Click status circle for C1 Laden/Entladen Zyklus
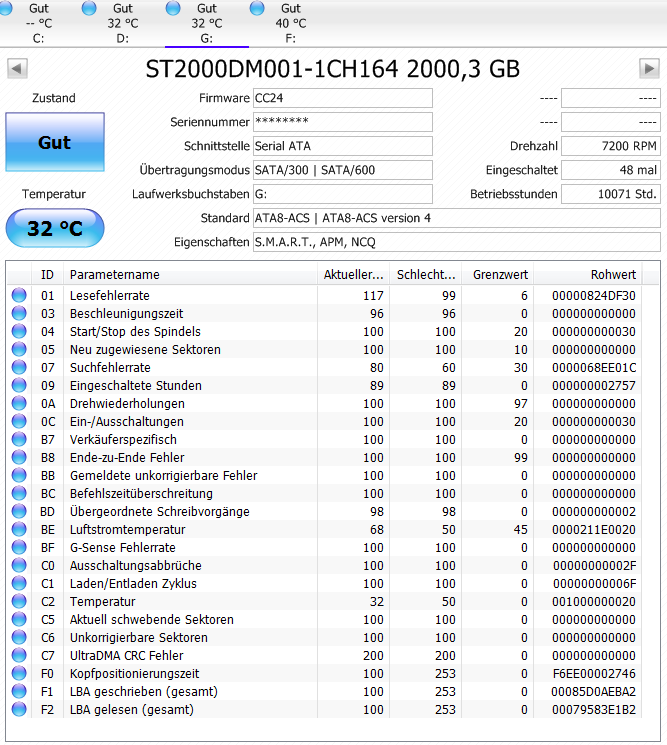The width and height of the screenshot is (667, 745). pos(19,583)
